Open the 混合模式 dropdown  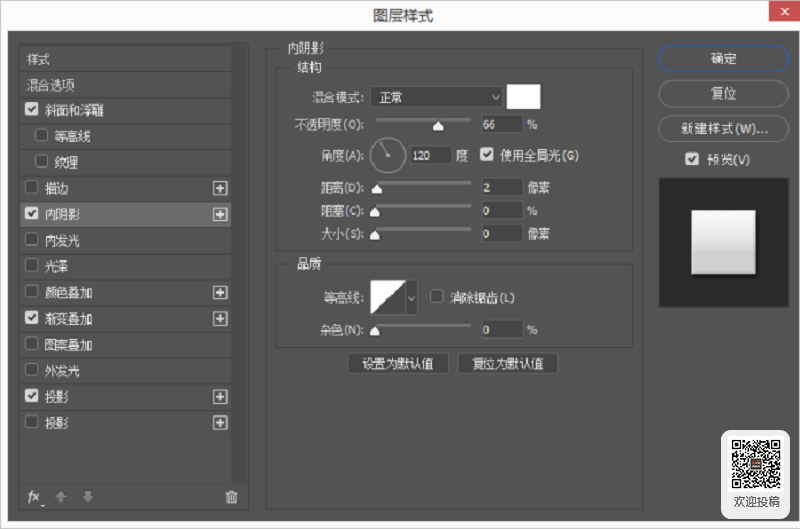point(437,97)
